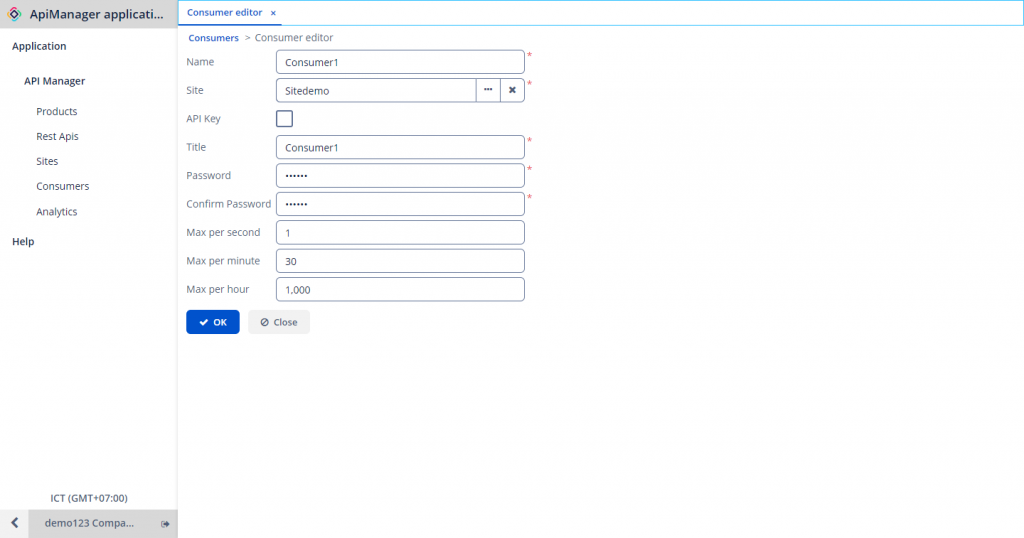Expand the Application menu section
This screenshot has width=1024, height=538.
point(39,46)
